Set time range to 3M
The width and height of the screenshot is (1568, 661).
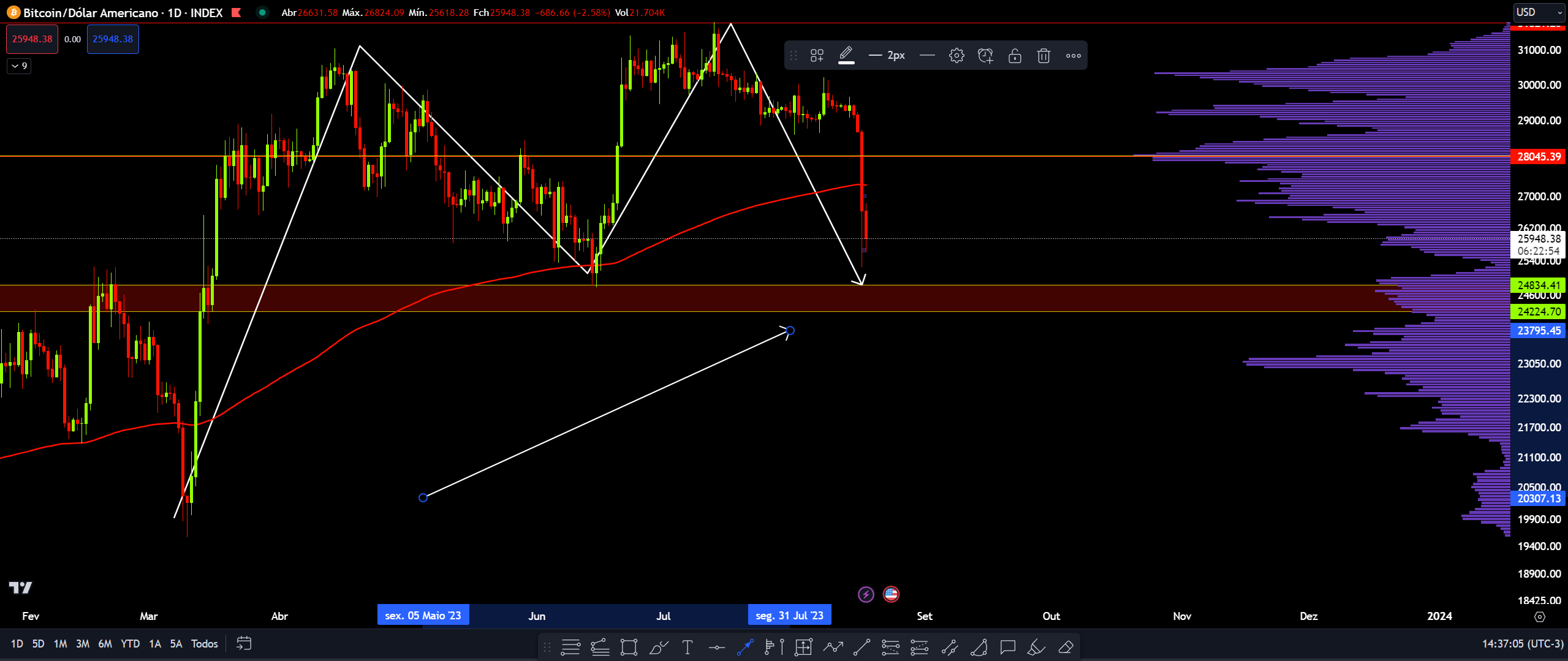pos(83,644)
